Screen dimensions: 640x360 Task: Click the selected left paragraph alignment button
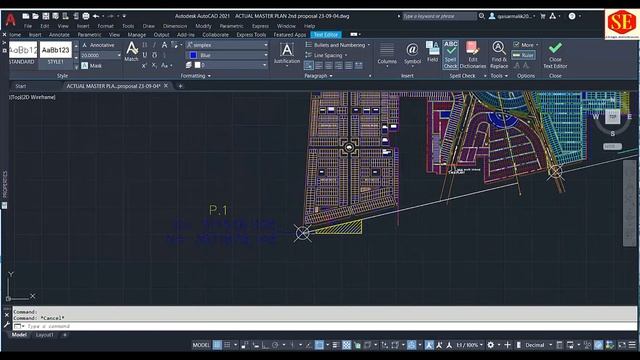(x=309, y=65)
